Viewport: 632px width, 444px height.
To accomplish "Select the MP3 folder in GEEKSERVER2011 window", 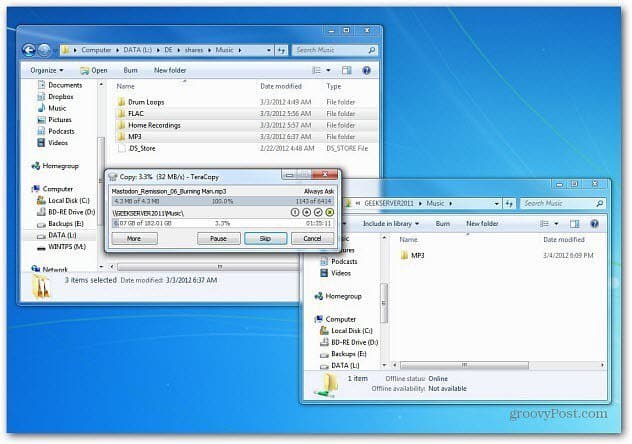I will (413, 255).
